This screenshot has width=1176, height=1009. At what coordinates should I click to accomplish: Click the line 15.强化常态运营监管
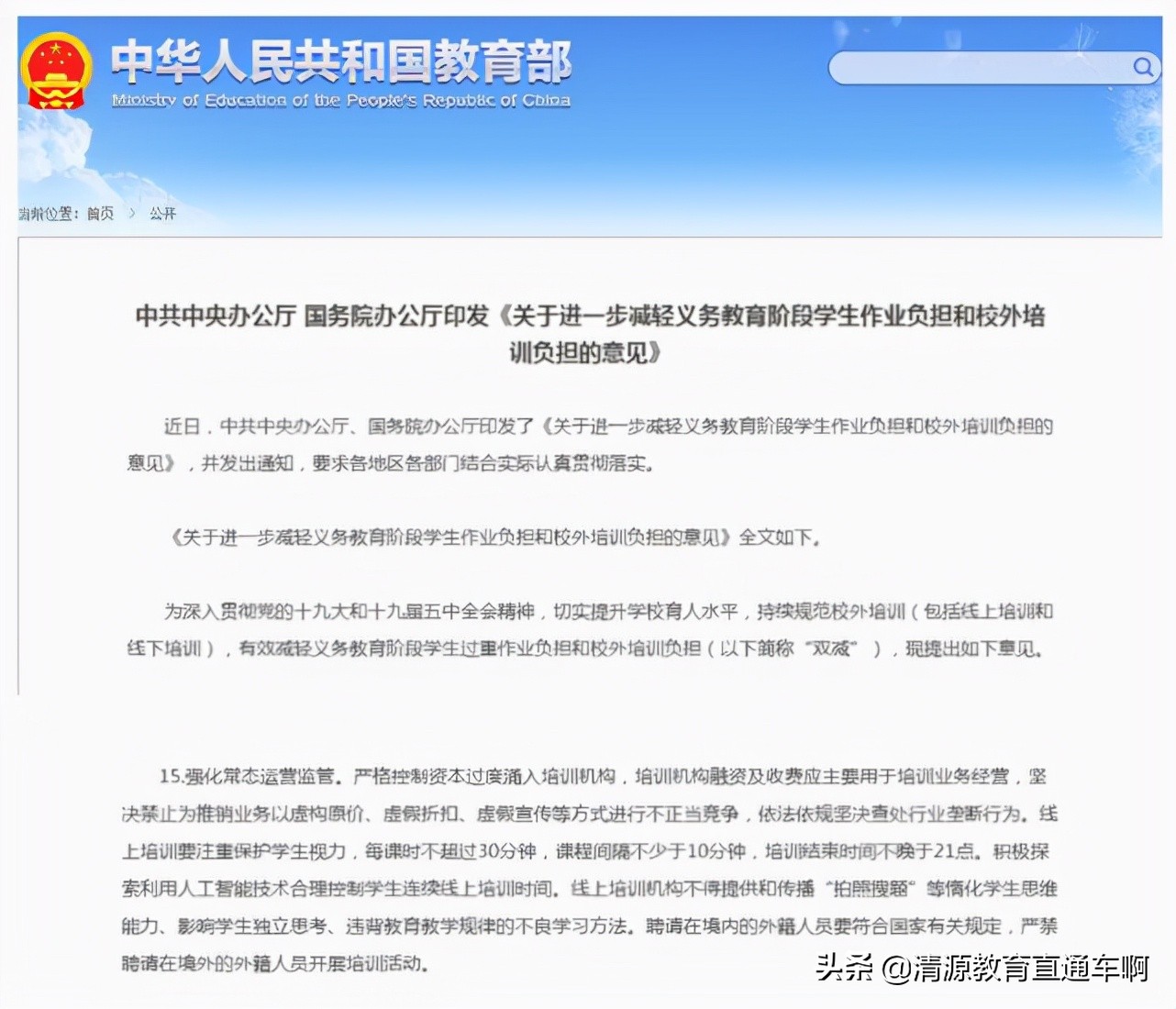tap(602, 777)
